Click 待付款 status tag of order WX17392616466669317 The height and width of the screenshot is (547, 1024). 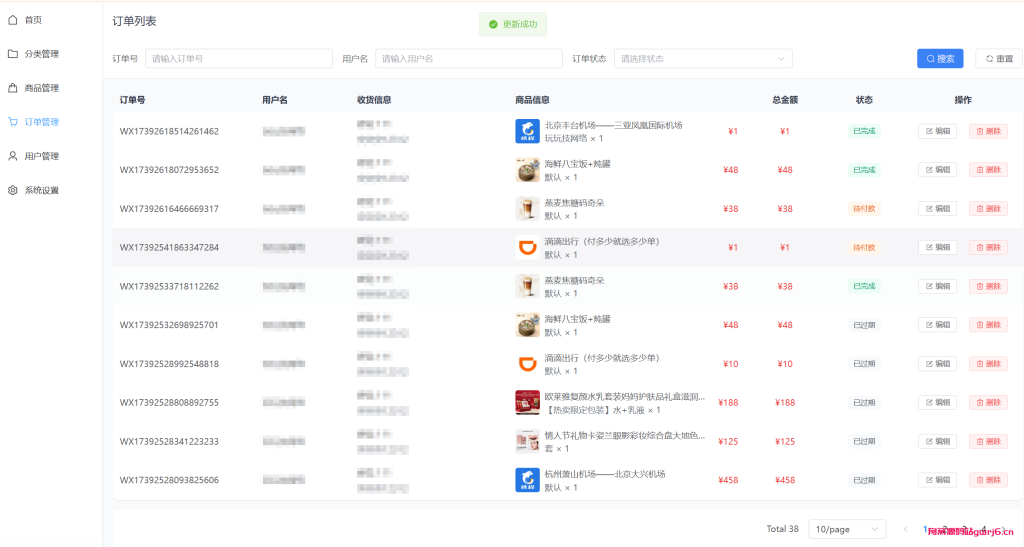coord(864,209)
